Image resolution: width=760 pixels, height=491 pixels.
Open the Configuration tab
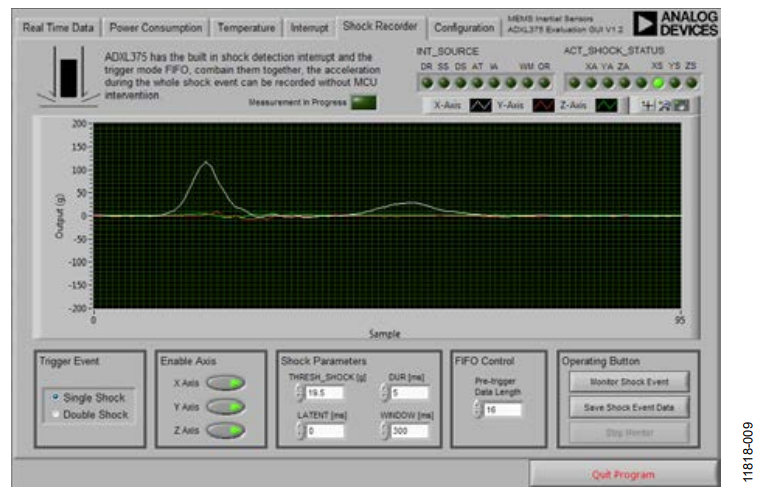pos(464,28)
